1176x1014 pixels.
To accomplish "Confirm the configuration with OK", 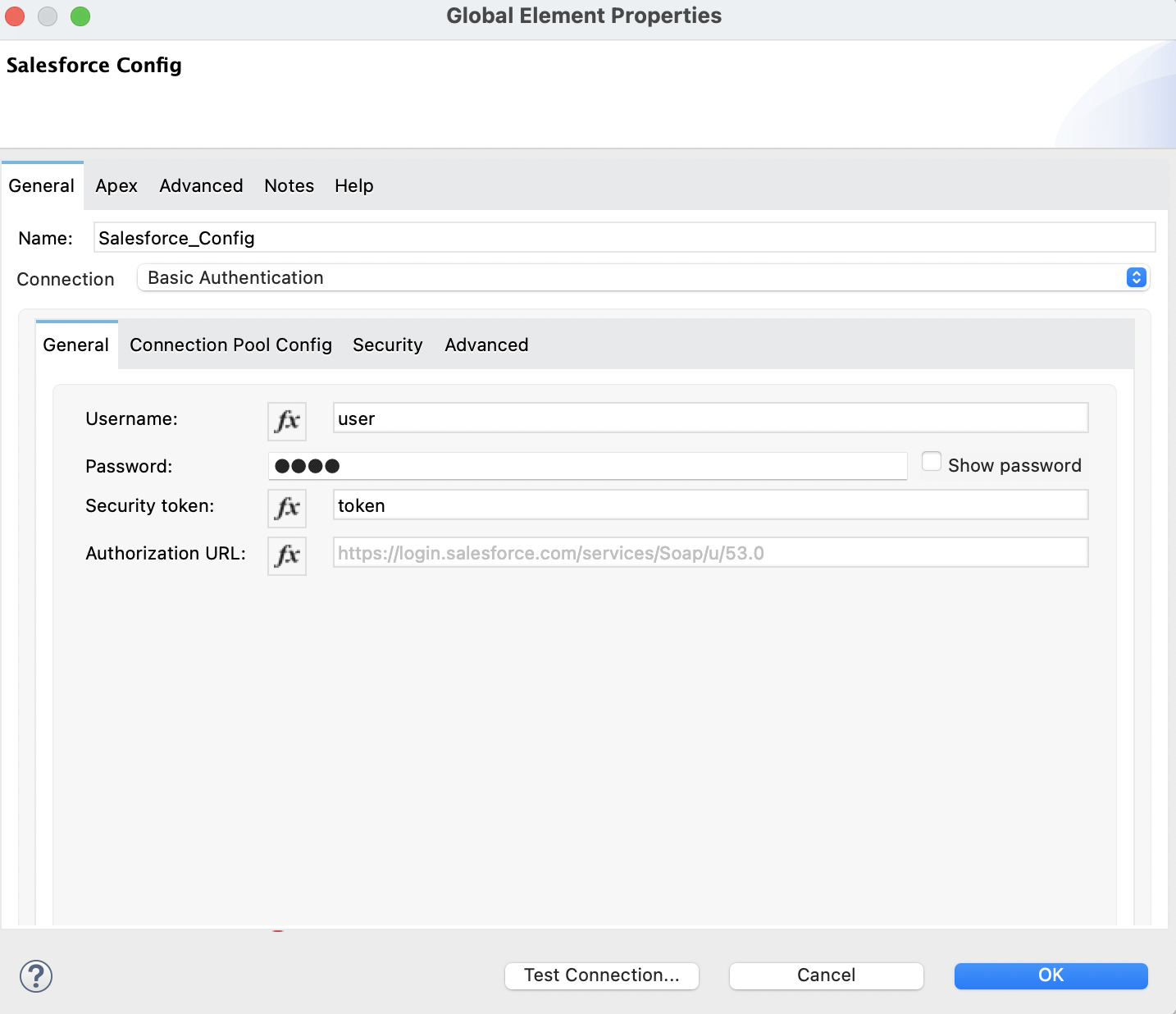I will tap(1051, 975).
